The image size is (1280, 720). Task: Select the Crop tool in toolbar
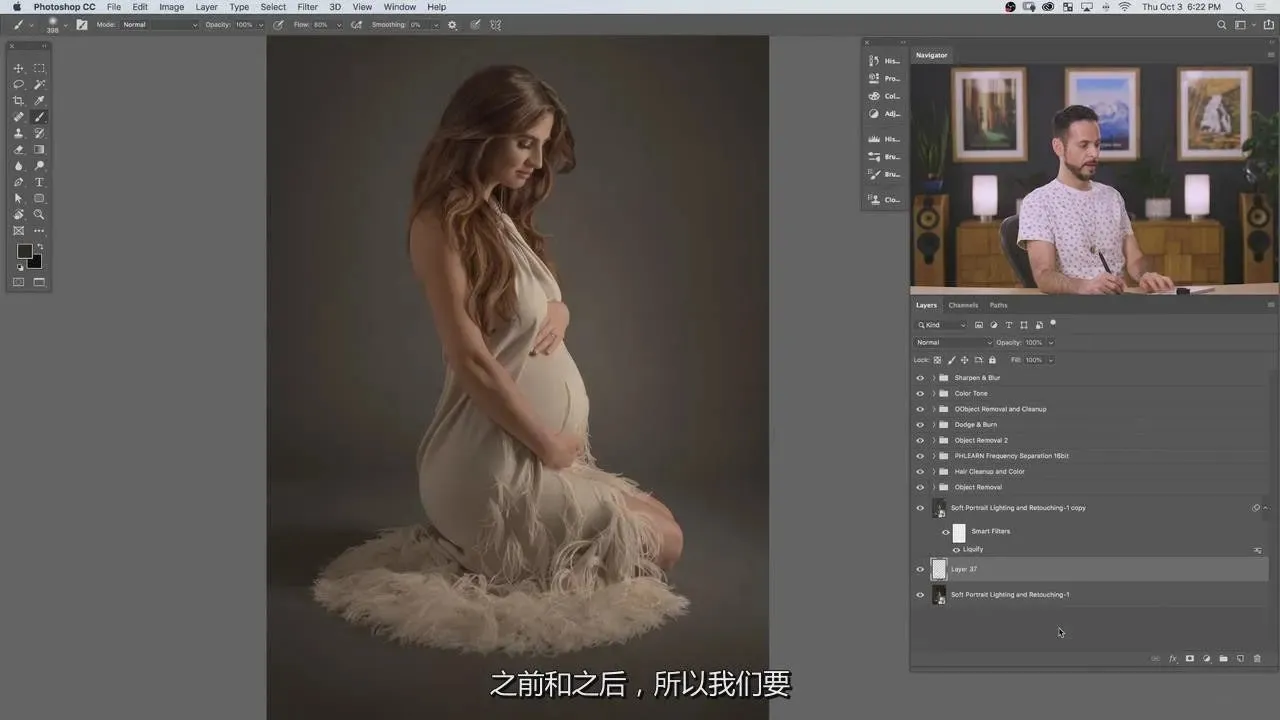(x=18, y=101)
